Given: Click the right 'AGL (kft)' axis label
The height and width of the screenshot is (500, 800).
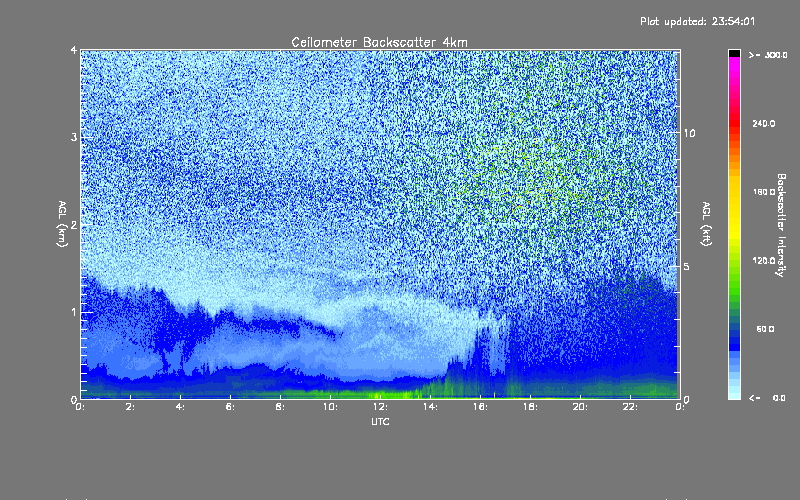Looking at the screenshot, I should pyautogui.click(x=707, y=224).
